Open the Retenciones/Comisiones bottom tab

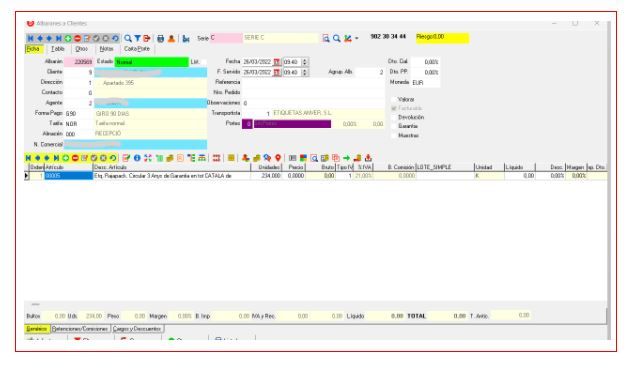point(80,329)
